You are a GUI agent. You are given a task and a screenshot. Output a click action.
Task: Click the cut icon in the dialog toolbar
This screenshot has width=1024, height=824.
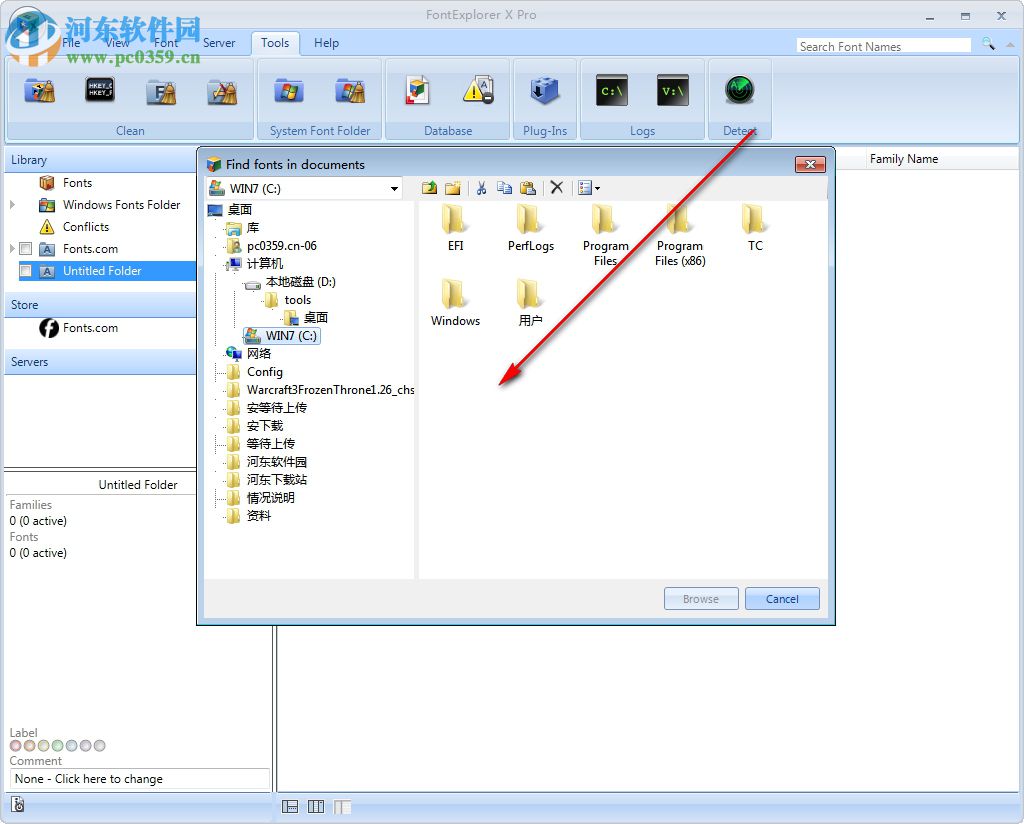pos(481,187)
